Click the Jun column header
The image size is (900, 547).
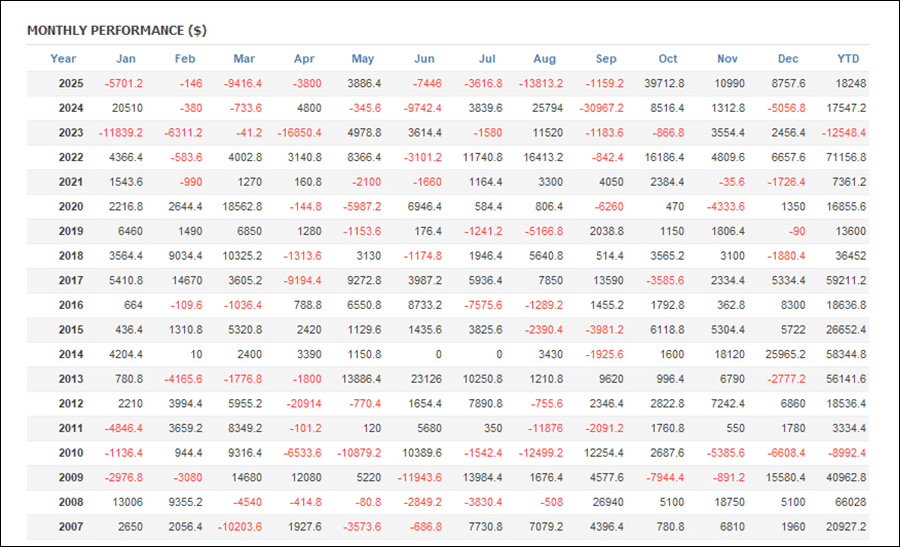click(424, 59)
